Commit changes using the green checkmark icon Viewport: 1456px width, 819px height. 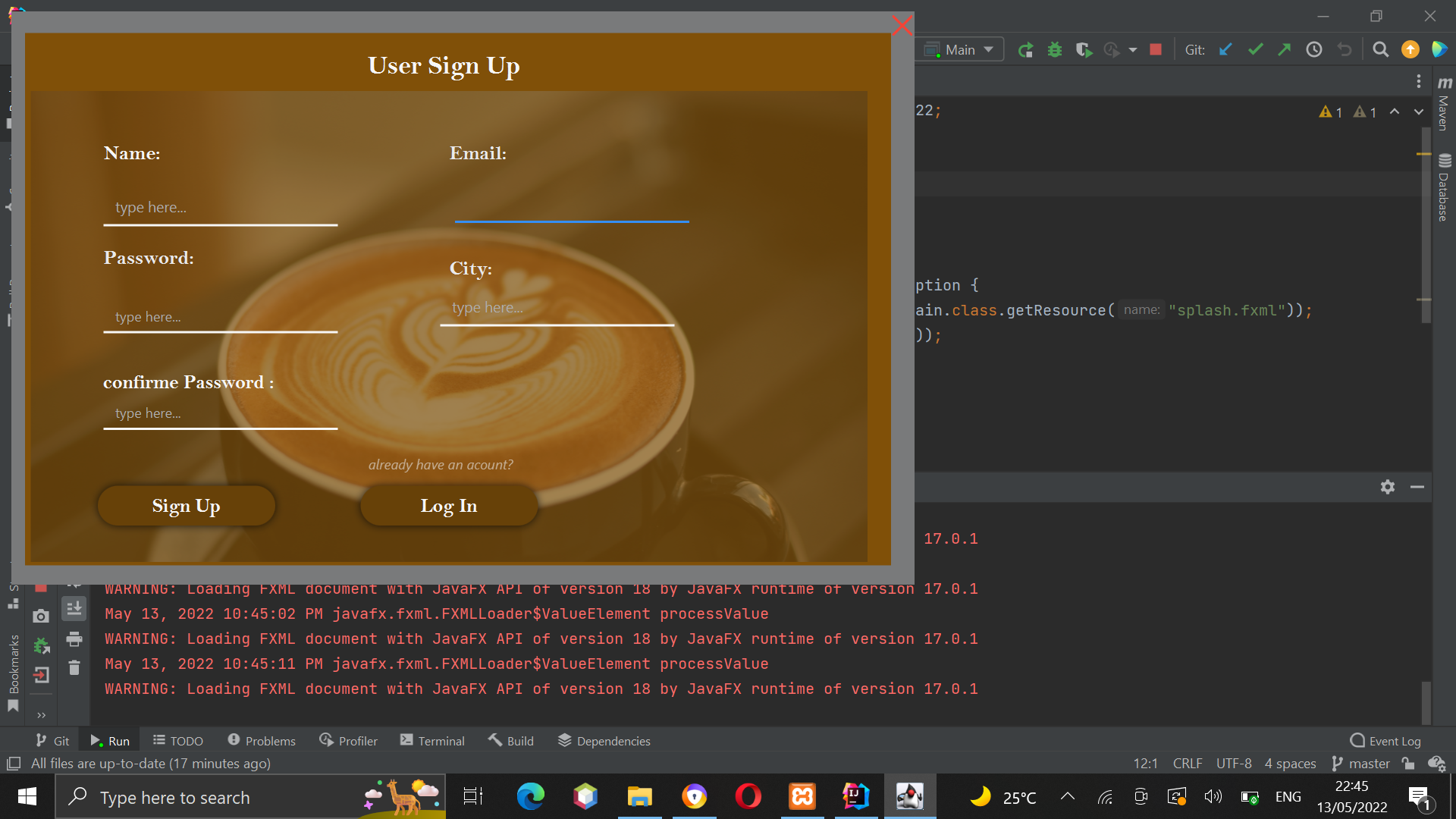tap(1255, 49)
